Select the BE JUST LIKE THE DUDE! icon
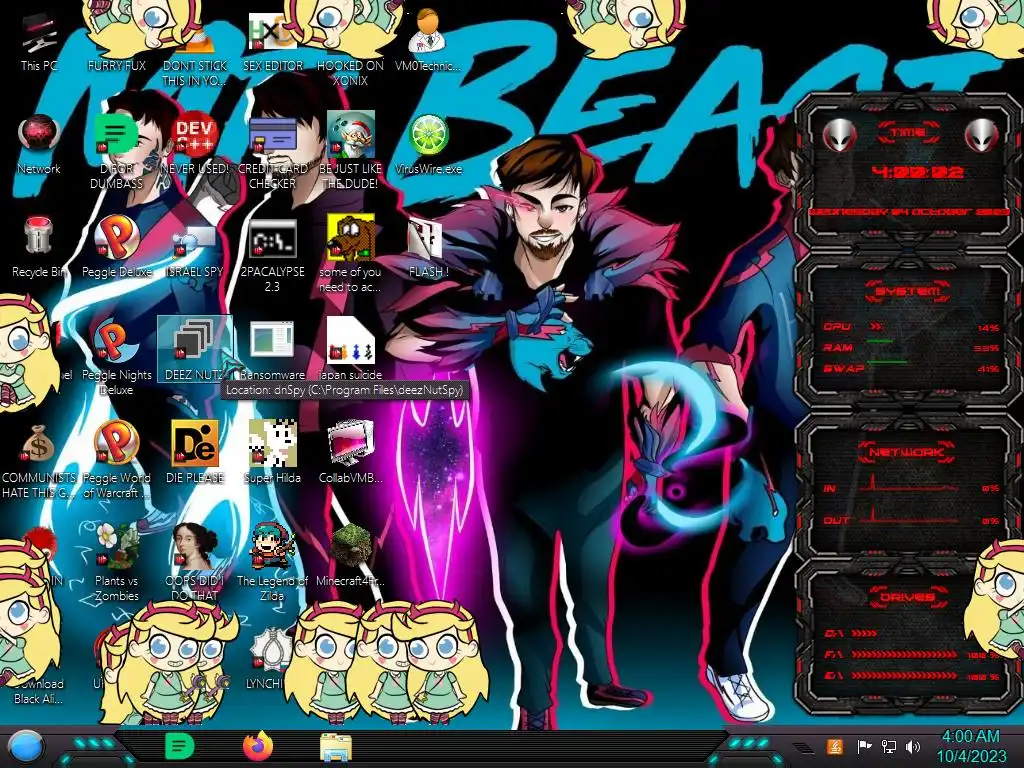Screen dimensions: 1024x768 point(350,152)
